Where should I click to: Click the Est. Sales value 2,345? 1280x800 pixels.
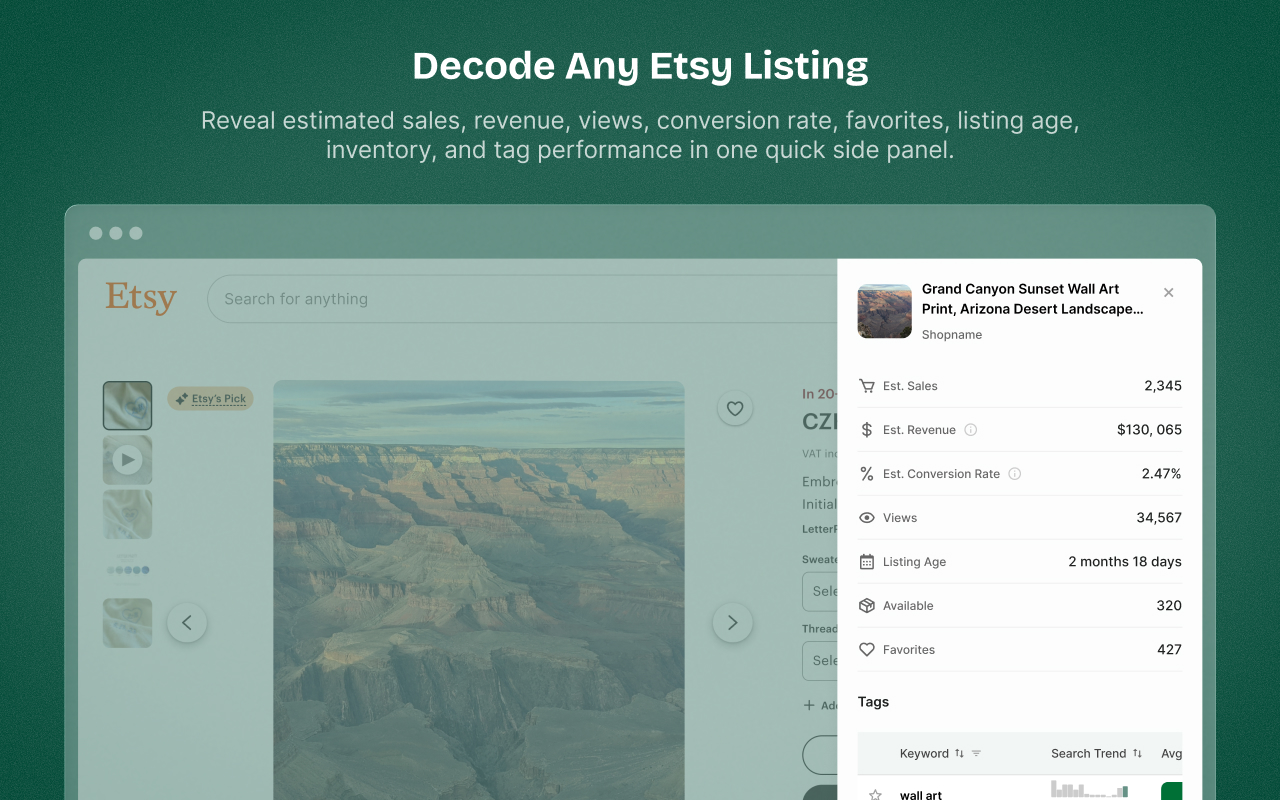tap(1163, 386)
